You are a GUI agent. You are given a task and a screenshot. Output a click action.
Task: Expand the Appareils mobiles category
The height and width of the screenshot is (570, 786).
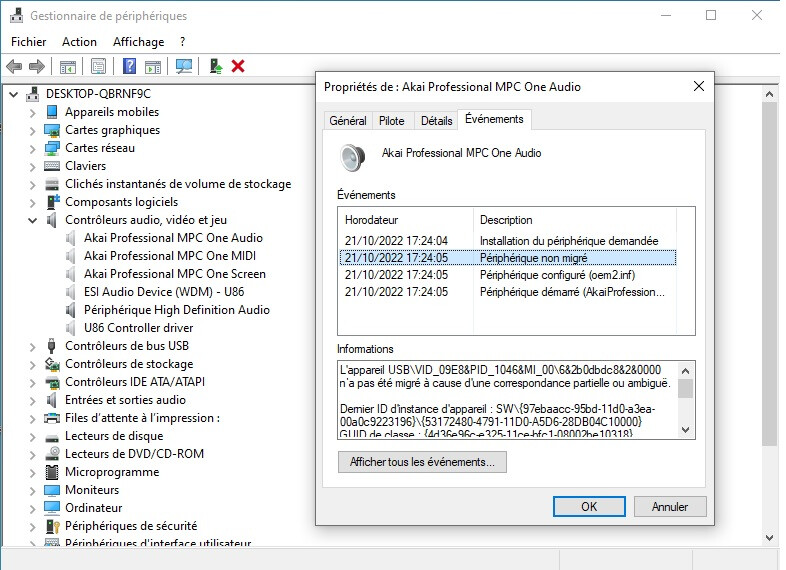tap(33, 113)
